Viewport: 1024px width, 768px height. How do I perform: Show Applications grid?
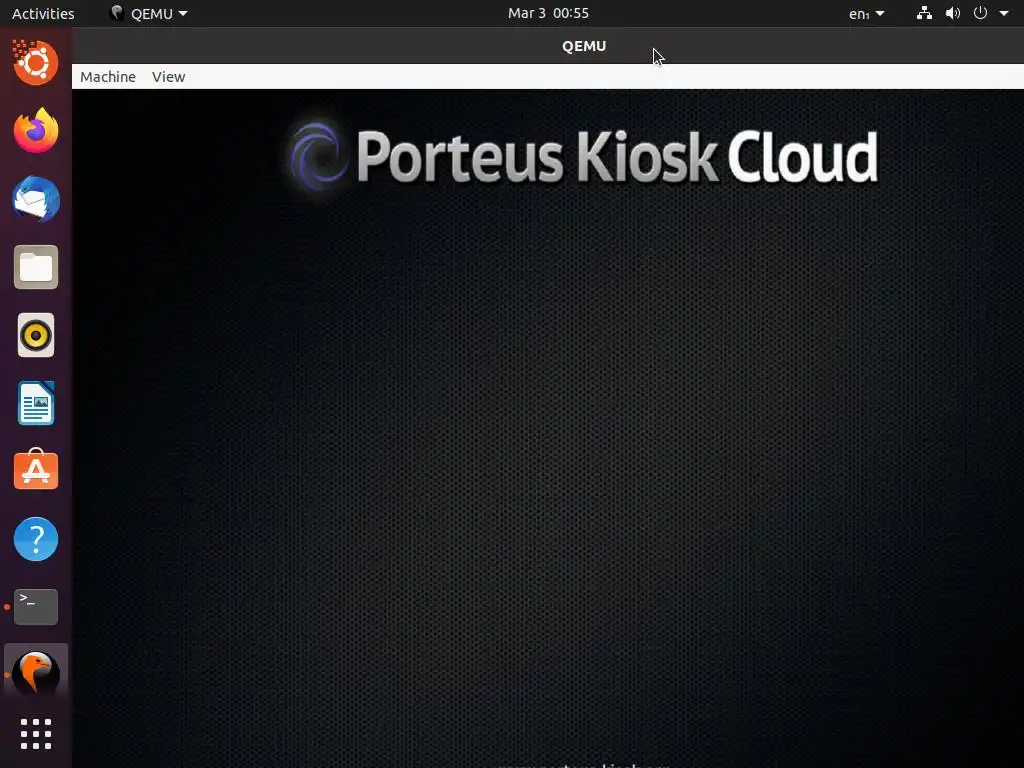pyautogui.click(x=36, y=734)
